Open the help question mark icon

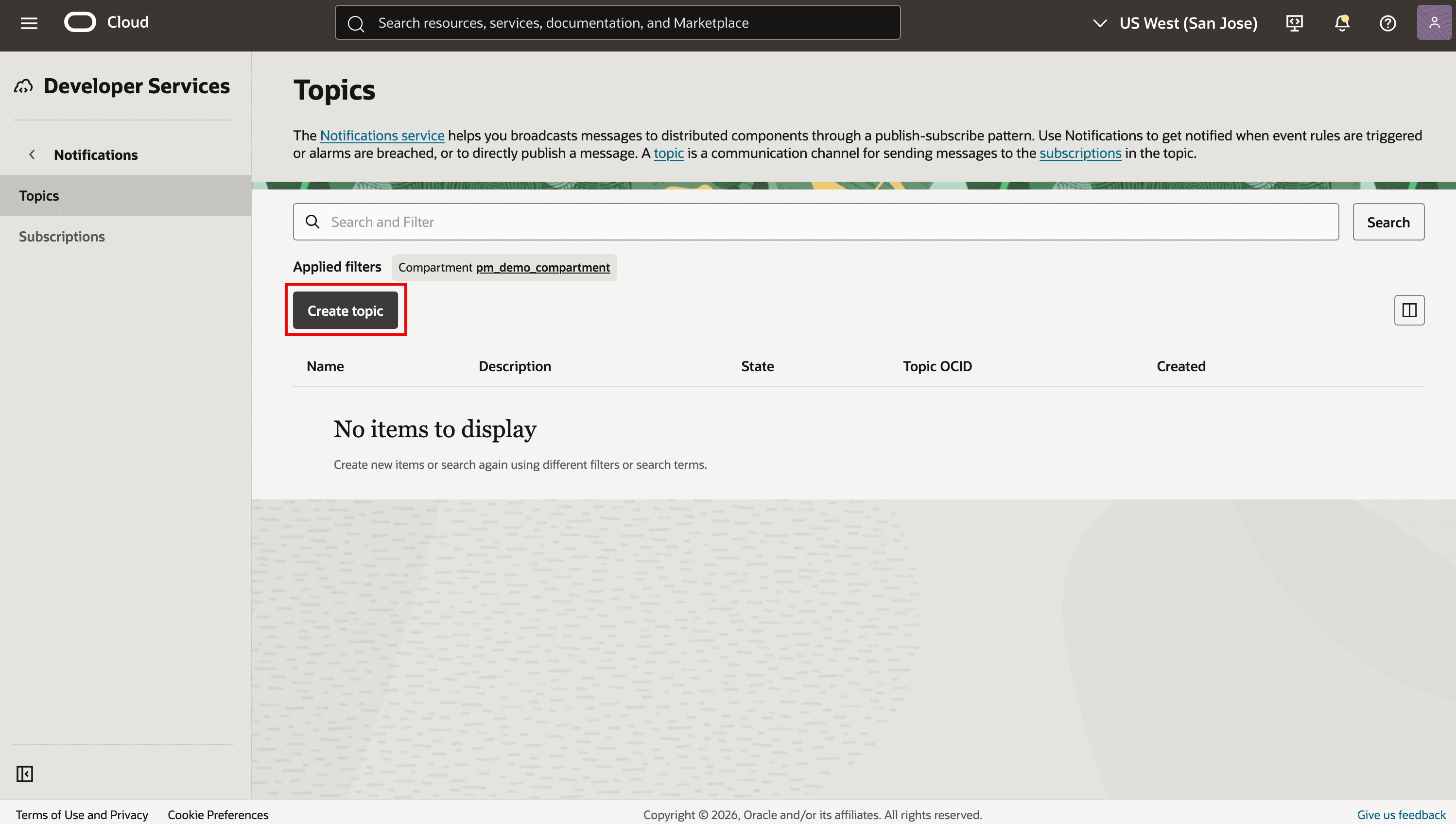pos(1387,23)
